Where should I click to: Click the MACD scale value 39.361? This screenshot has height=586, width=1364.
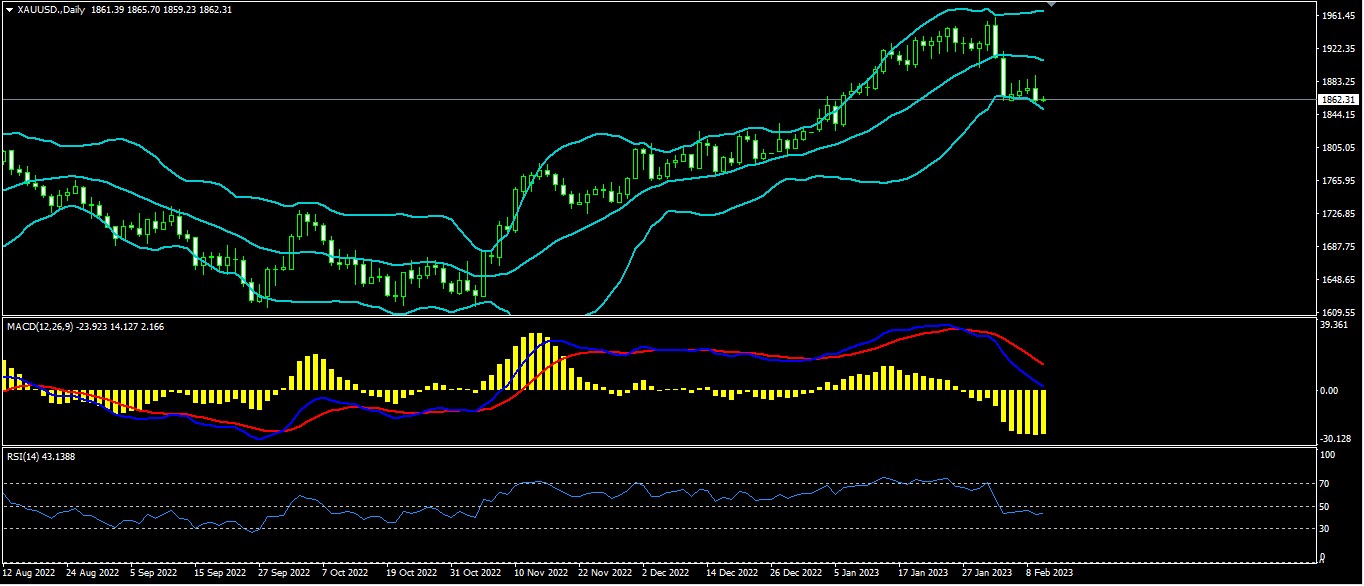click(1333, 325)
